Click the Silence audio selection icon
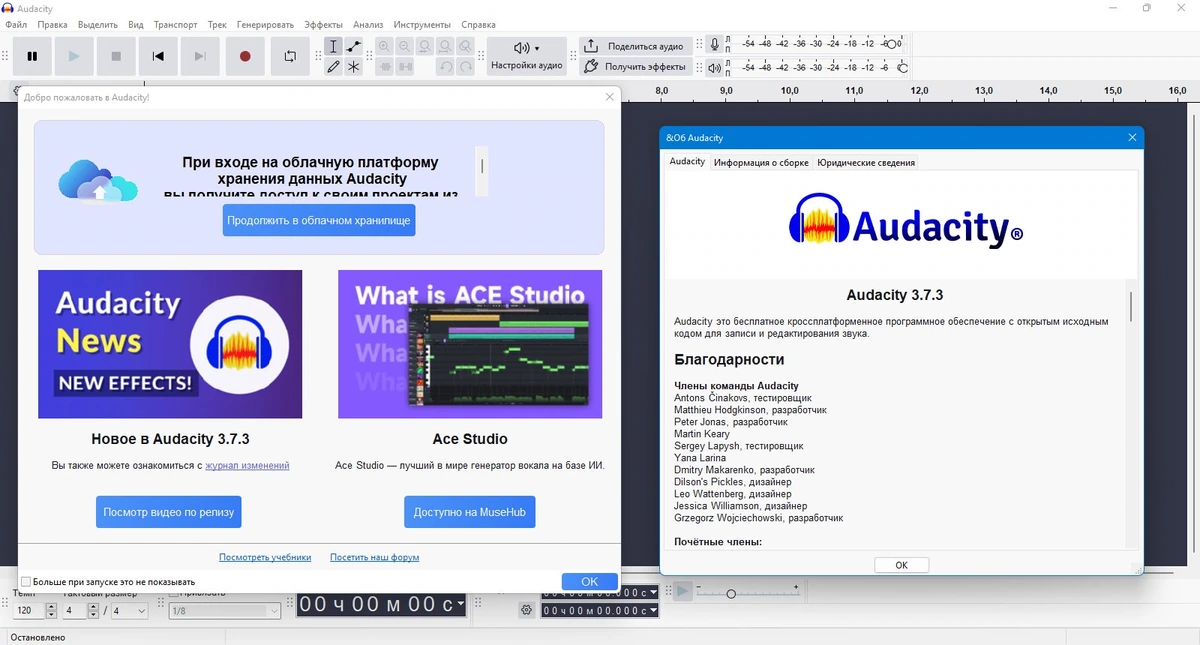 [405, 67]
